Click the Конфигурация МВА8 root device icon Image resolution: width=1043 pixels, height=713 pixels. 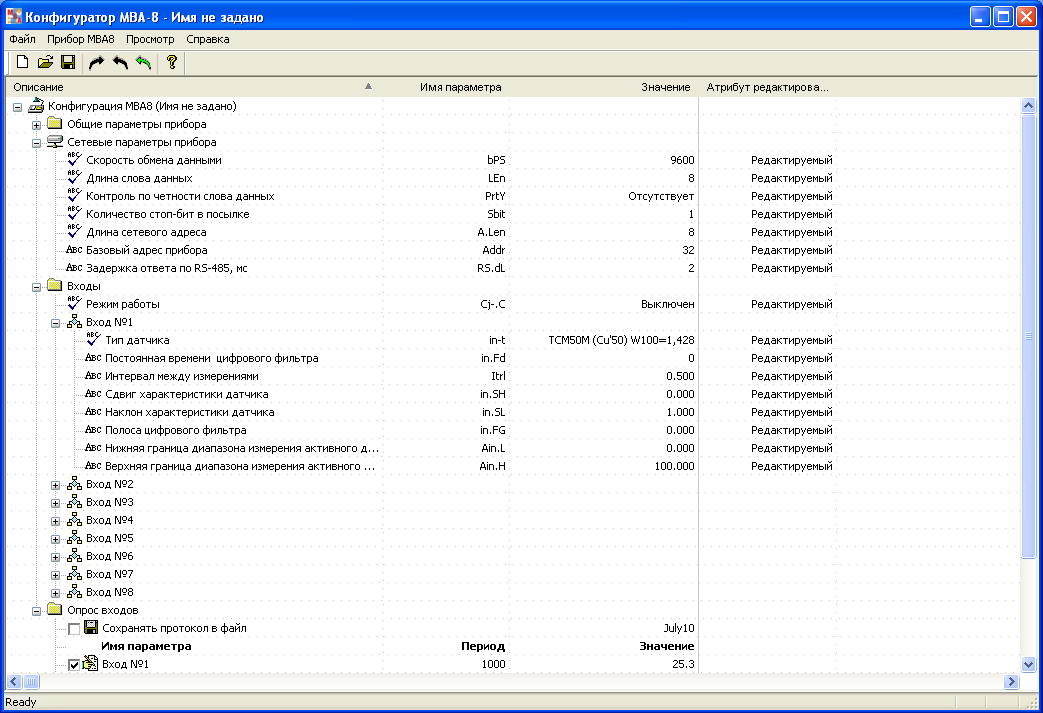point(36,105)
